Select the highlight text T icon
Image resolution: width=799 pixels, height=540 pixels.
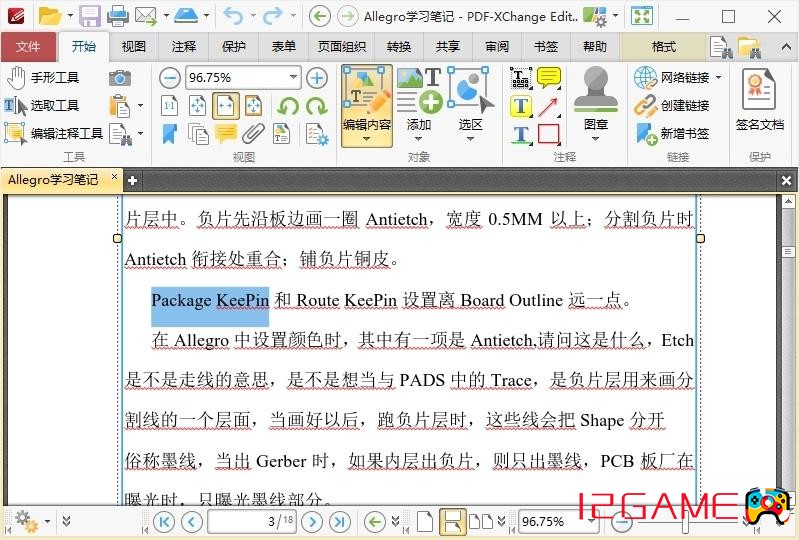tap(521, 106)
